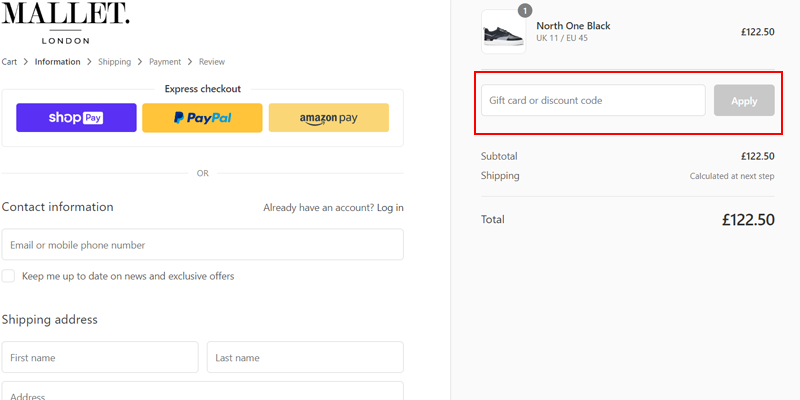
Task: Click the large Total £122.50 amount
Action: (x=748, y=219)
